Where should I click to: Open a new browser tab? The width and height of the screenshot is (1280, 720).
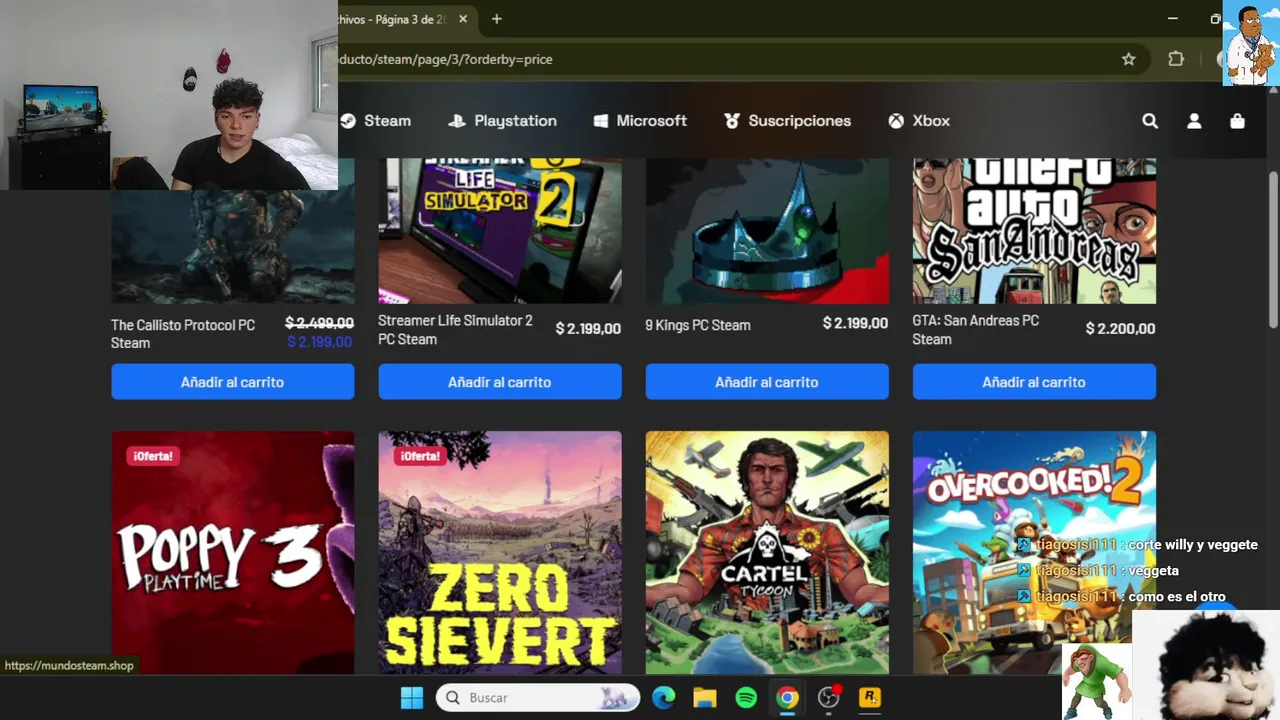[x=497, y=19]
